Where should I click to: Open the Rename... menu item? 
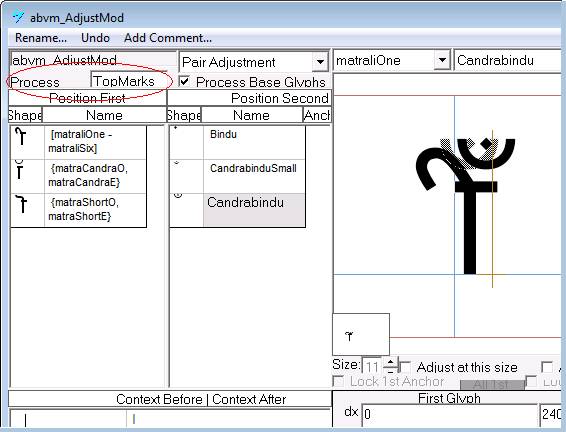pos(41,38)
